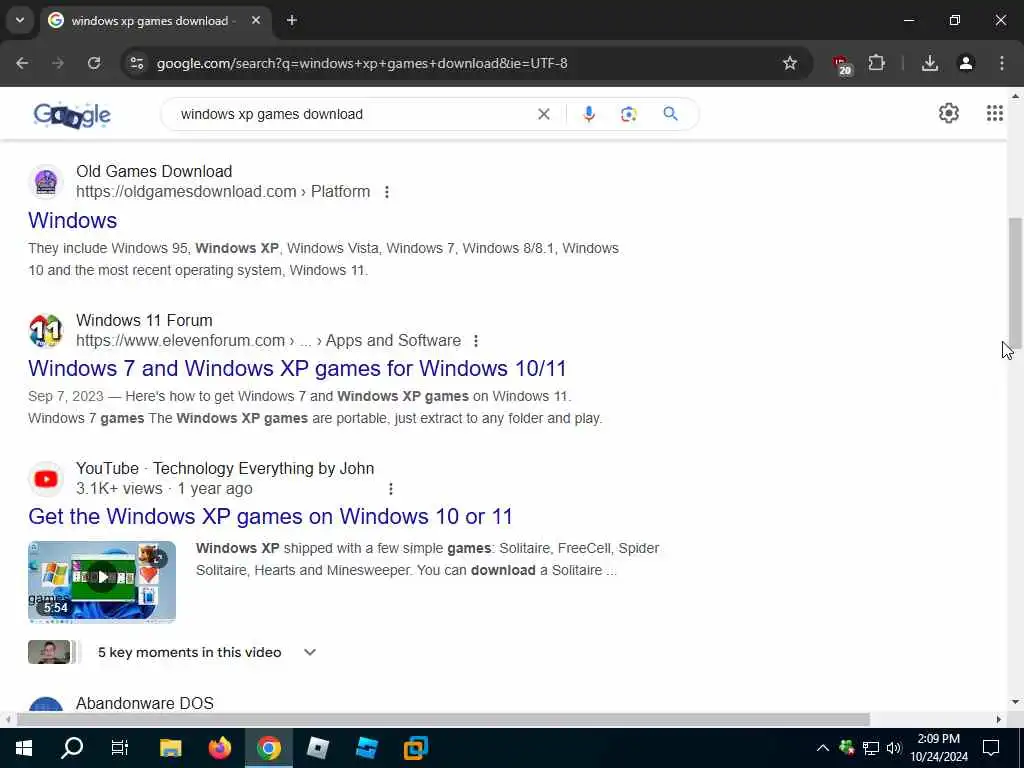Screen dimensions: 1024x768
Task: Open the red extension with badge 20
Action: click(x=841, y=64)
